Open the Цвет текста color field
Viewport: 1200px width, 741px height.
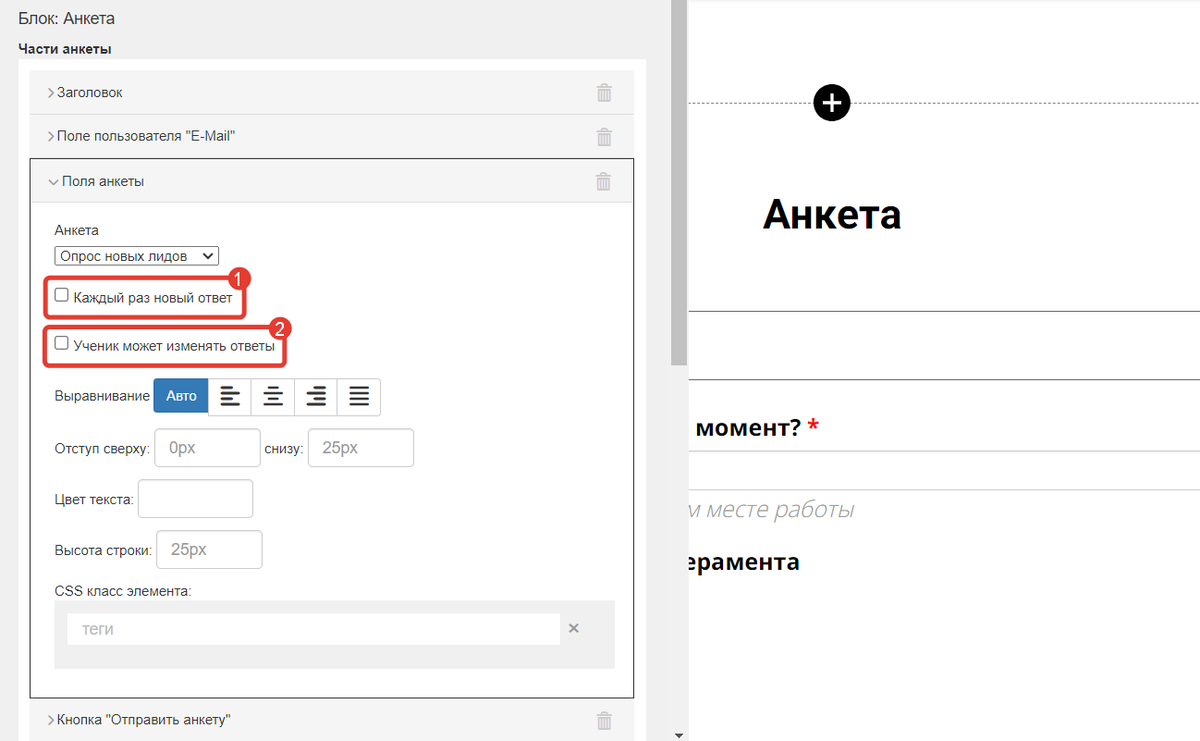tap(195, 499)
